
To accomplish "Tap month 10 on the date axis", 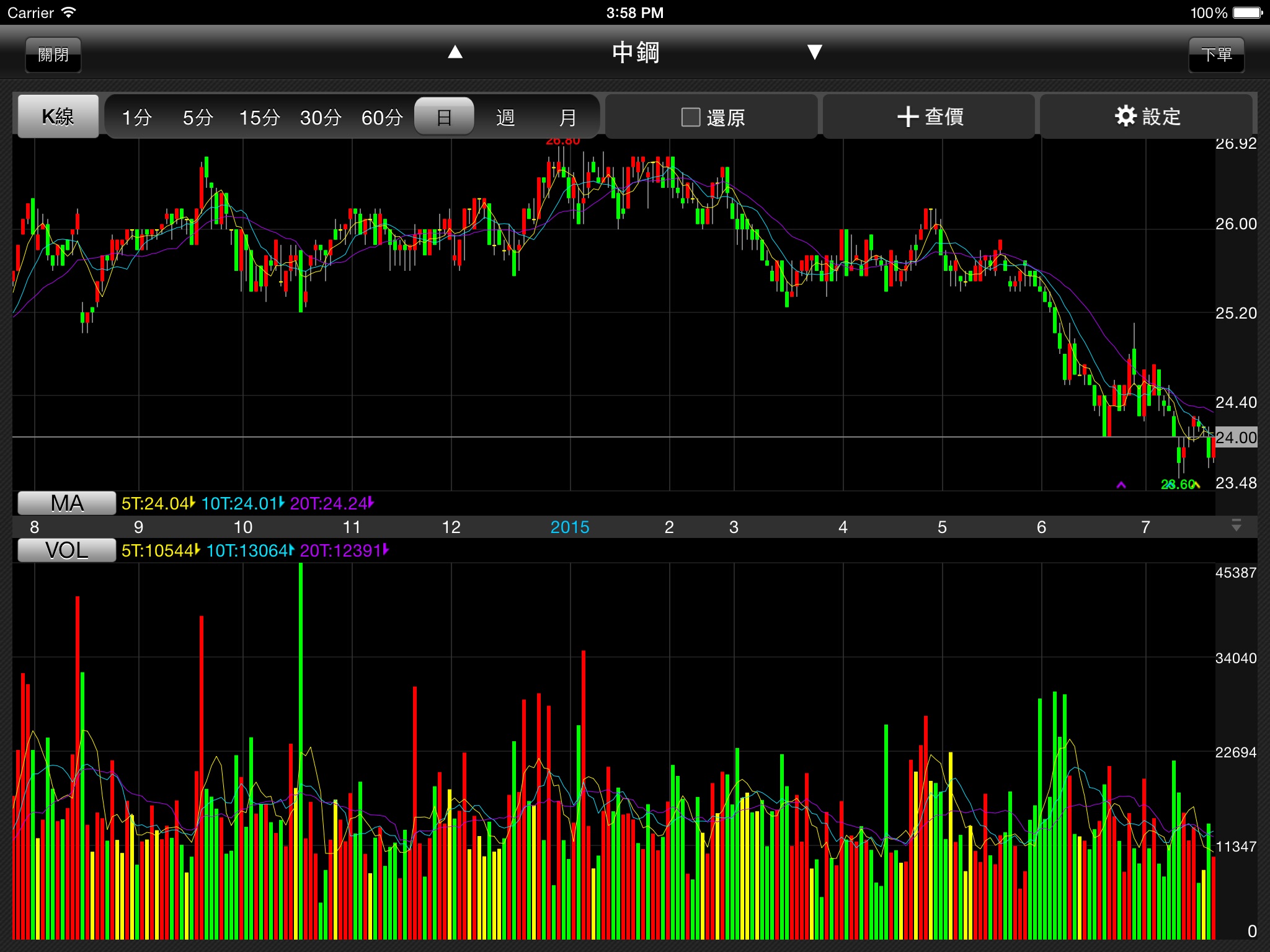I will (243, 527).
